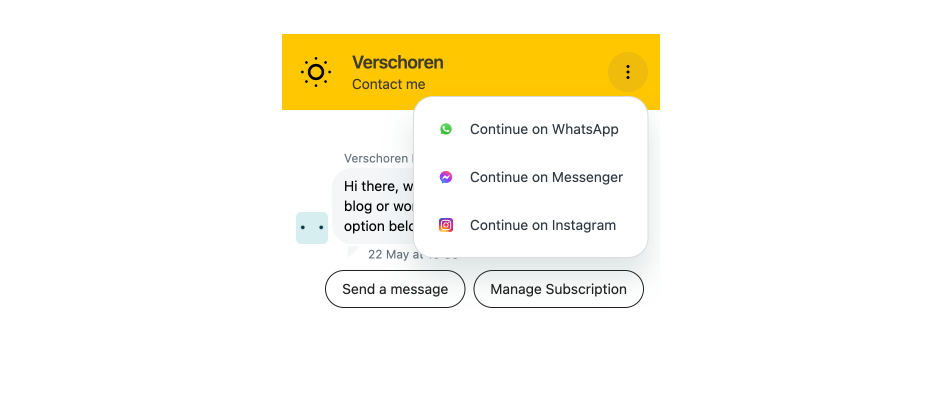Click the Verschoren sender name above message
942x417 pixels.
[x=376, y=159]
